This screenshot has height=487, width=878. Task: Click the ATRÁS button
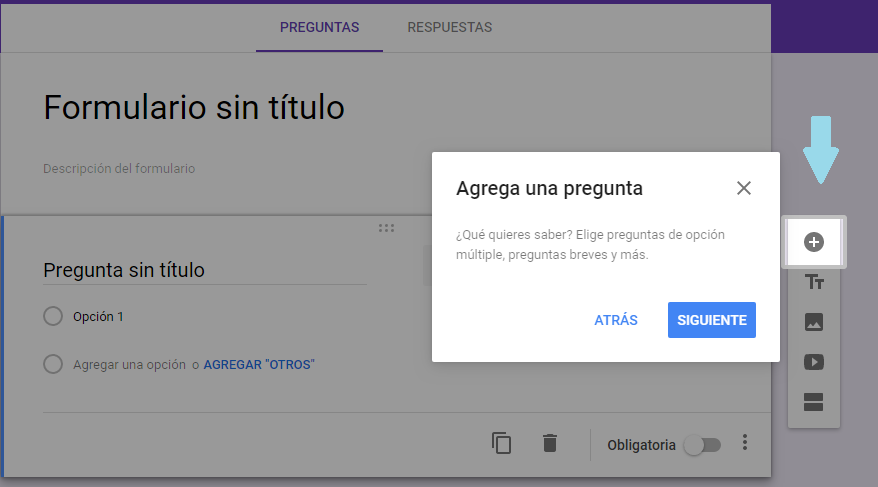(x=616, y=320)
